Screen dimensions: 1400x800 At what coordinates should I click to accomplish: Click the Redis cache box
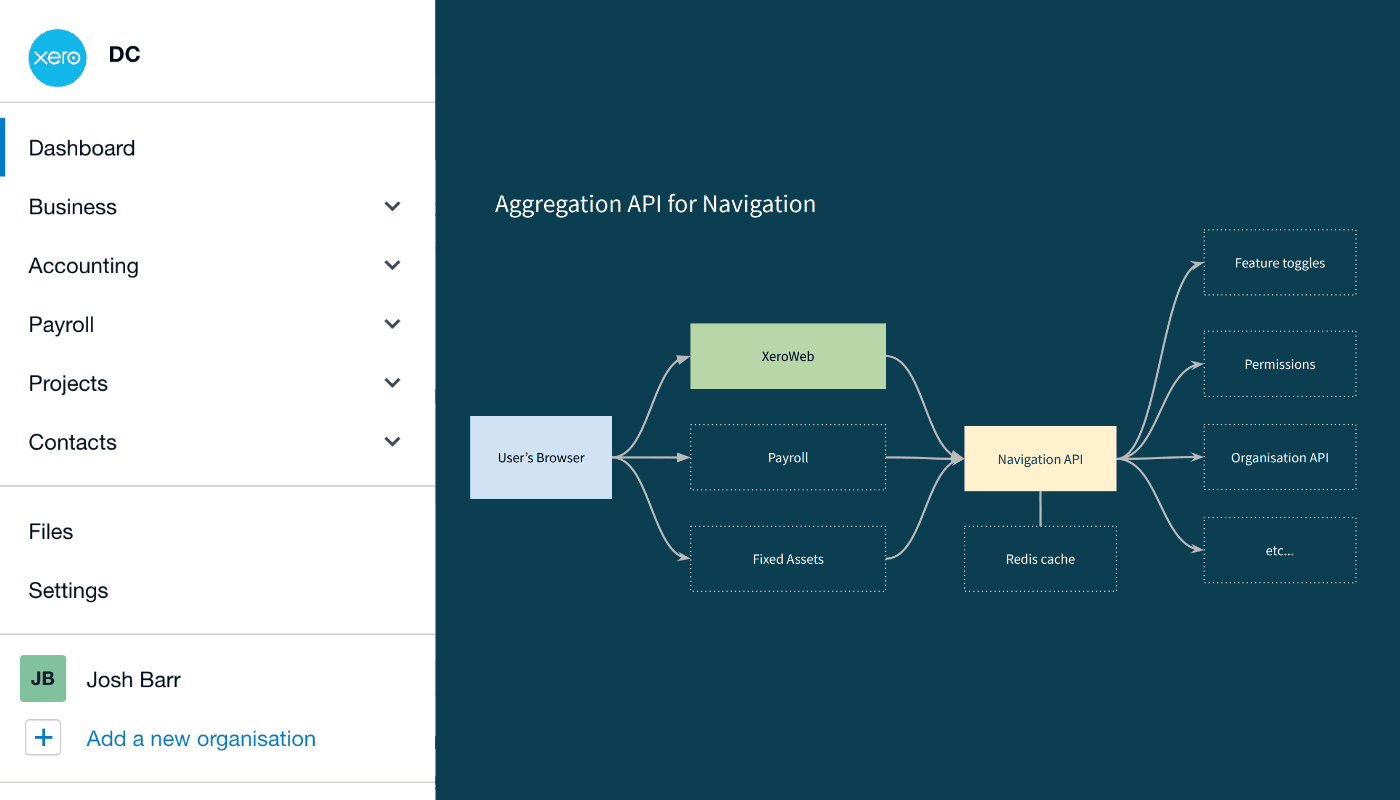[1040, 558]
